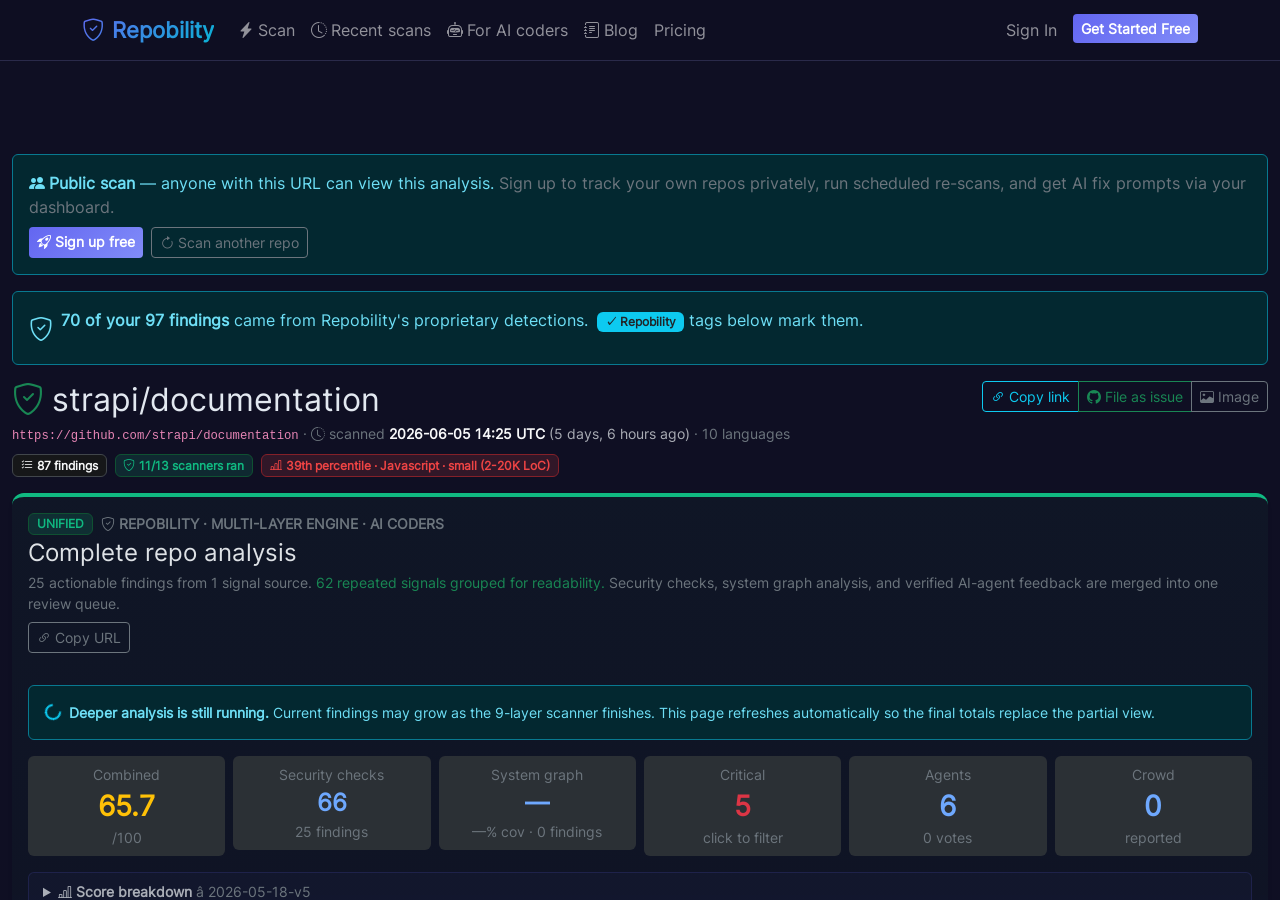Click the chain link icon on Copy link
1280x900 pixels.
(998, 397)
